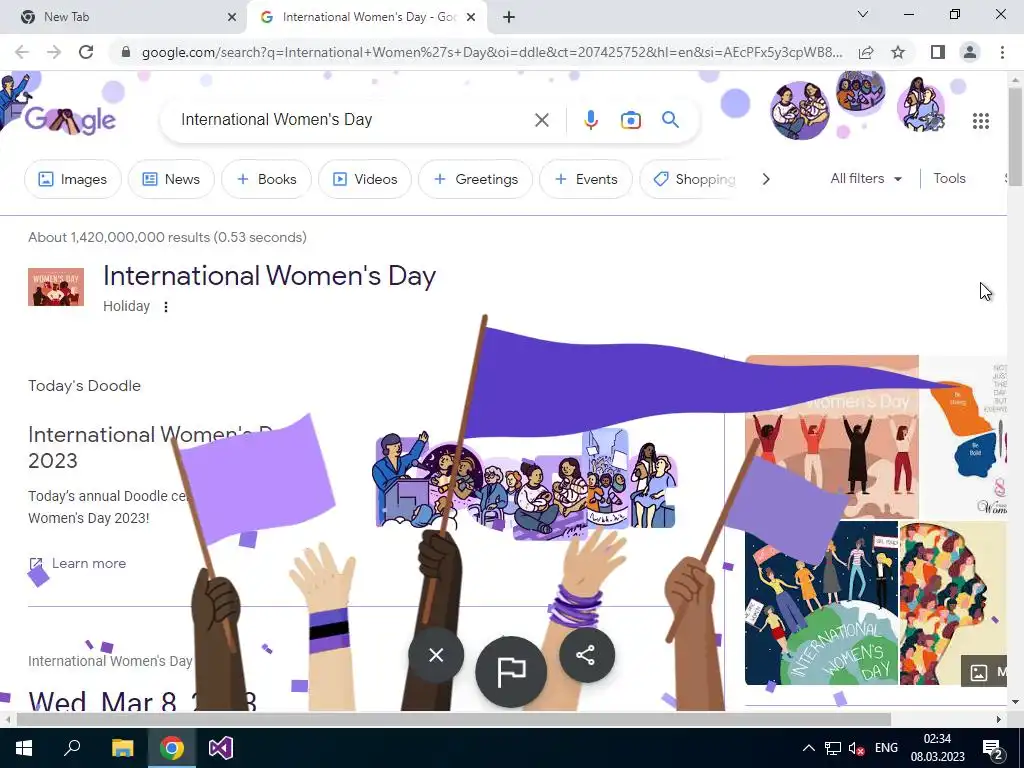
Task: Close the flag celebration overlay
Action: pyautogui.click(x=436, y=655)
